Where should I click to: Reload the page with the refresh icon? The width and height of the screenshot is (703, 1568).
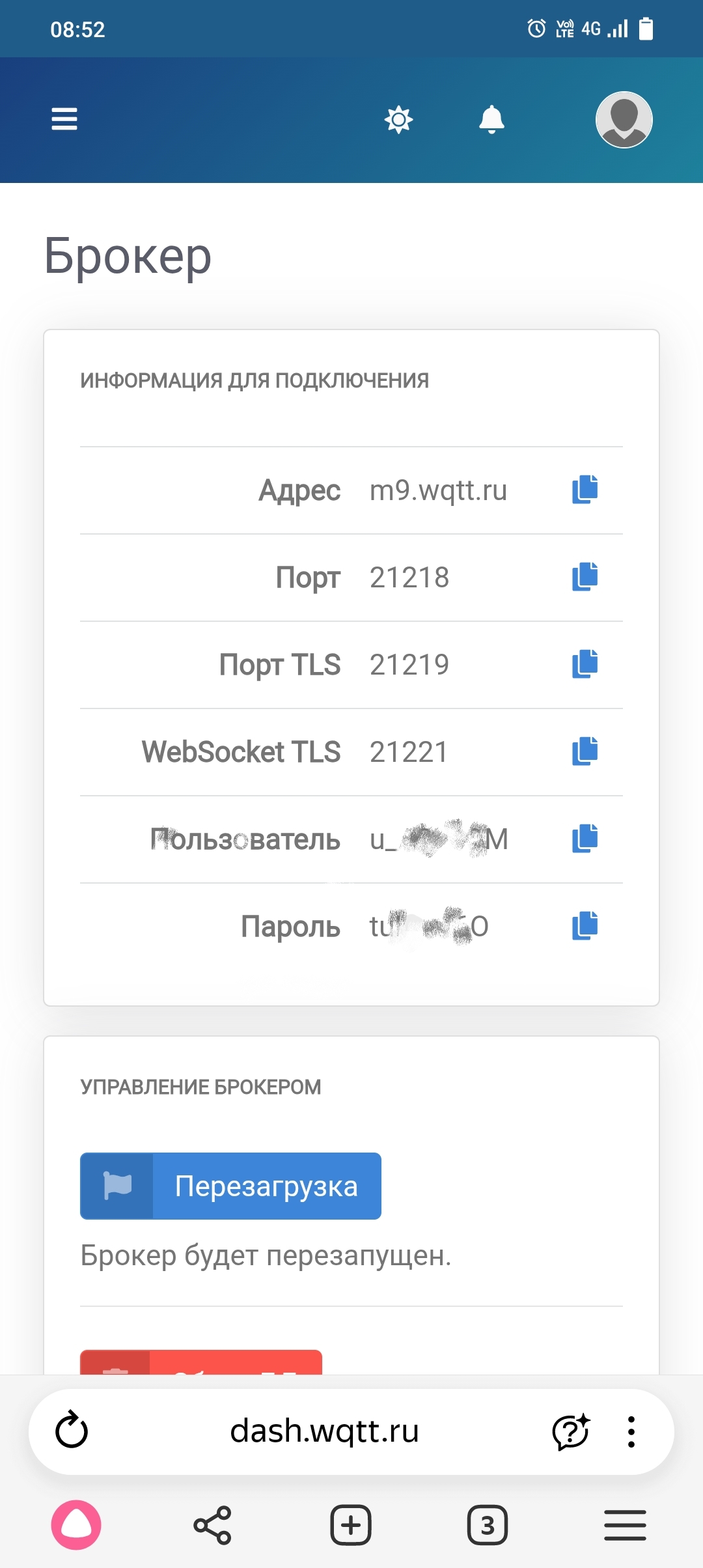[72, 1431]
